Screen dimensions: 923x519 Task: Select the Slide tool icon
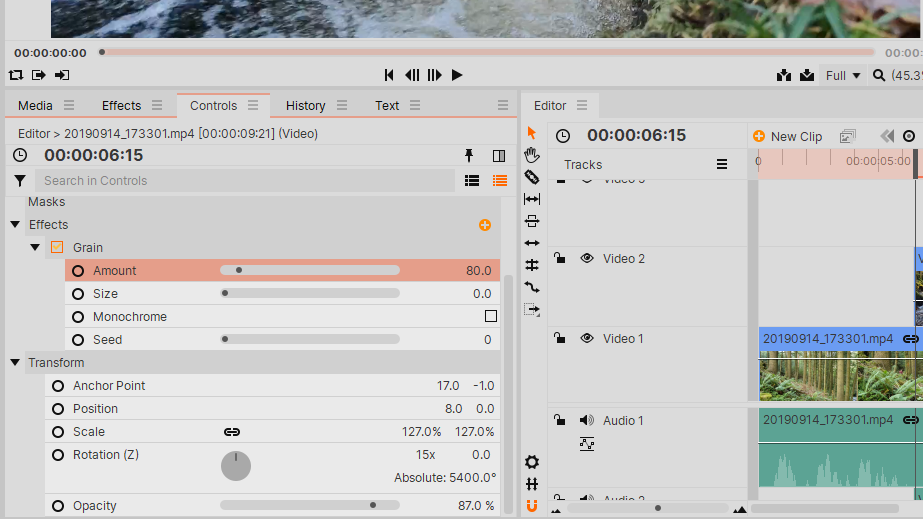tap(532, 221)
